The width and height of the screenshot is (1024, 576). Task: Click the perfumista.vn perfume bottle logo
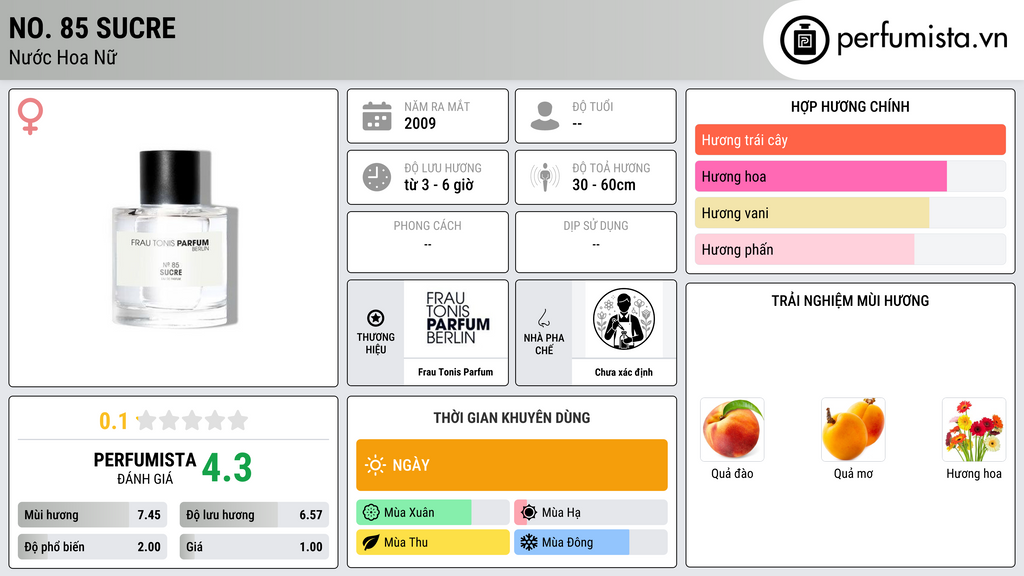click(x=804, y=40)
